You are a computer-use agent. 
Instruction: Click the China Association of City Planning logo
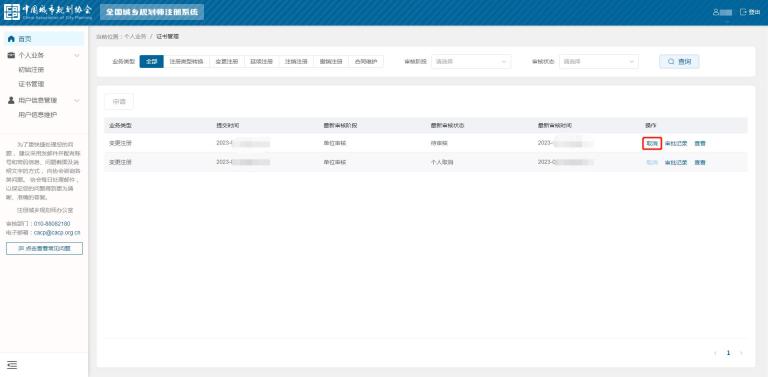[x=48, y=12]
